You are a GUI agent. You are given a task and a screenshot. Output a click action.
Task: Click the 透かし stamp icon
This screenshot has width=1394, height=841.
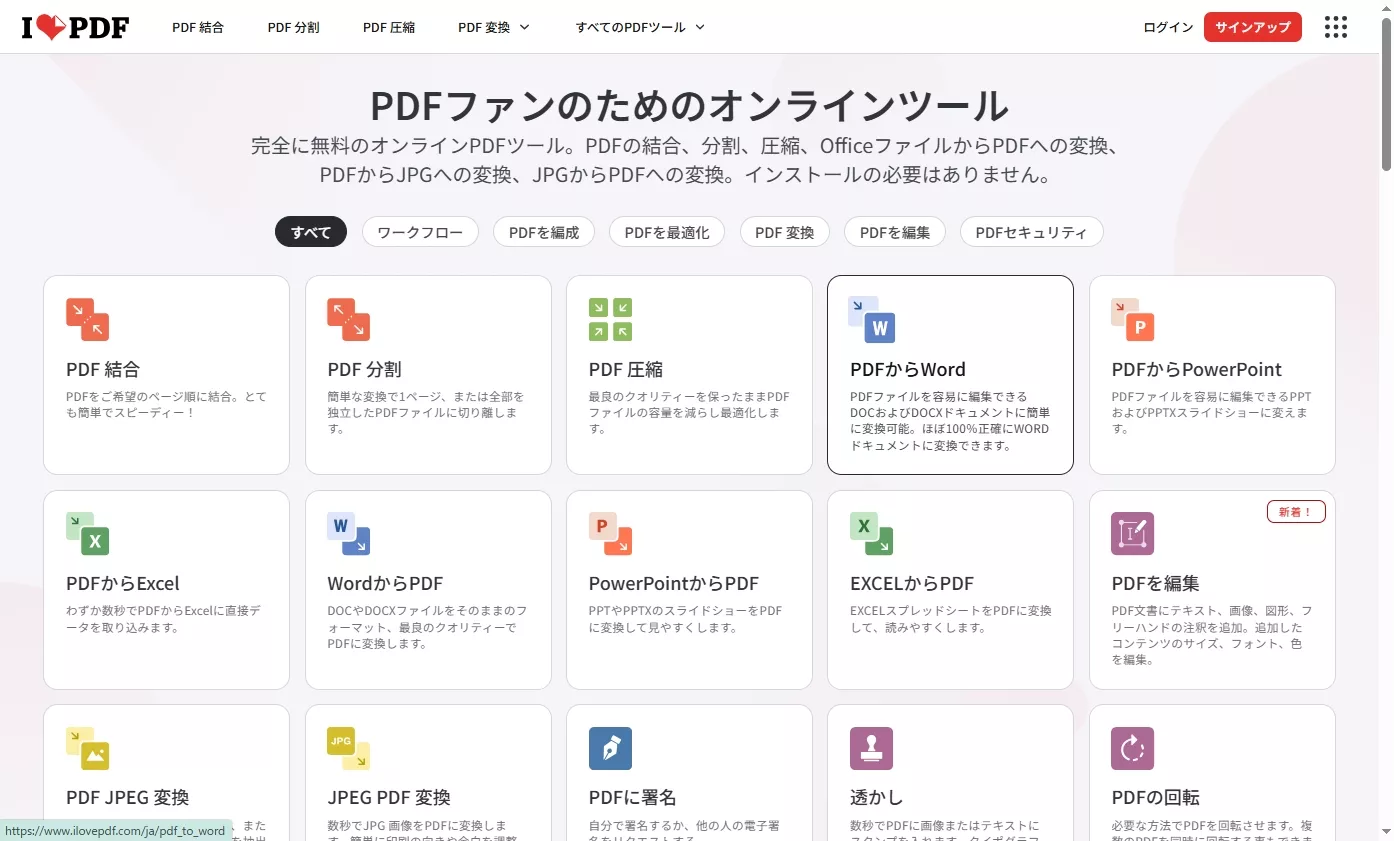[x=871, y=748]
